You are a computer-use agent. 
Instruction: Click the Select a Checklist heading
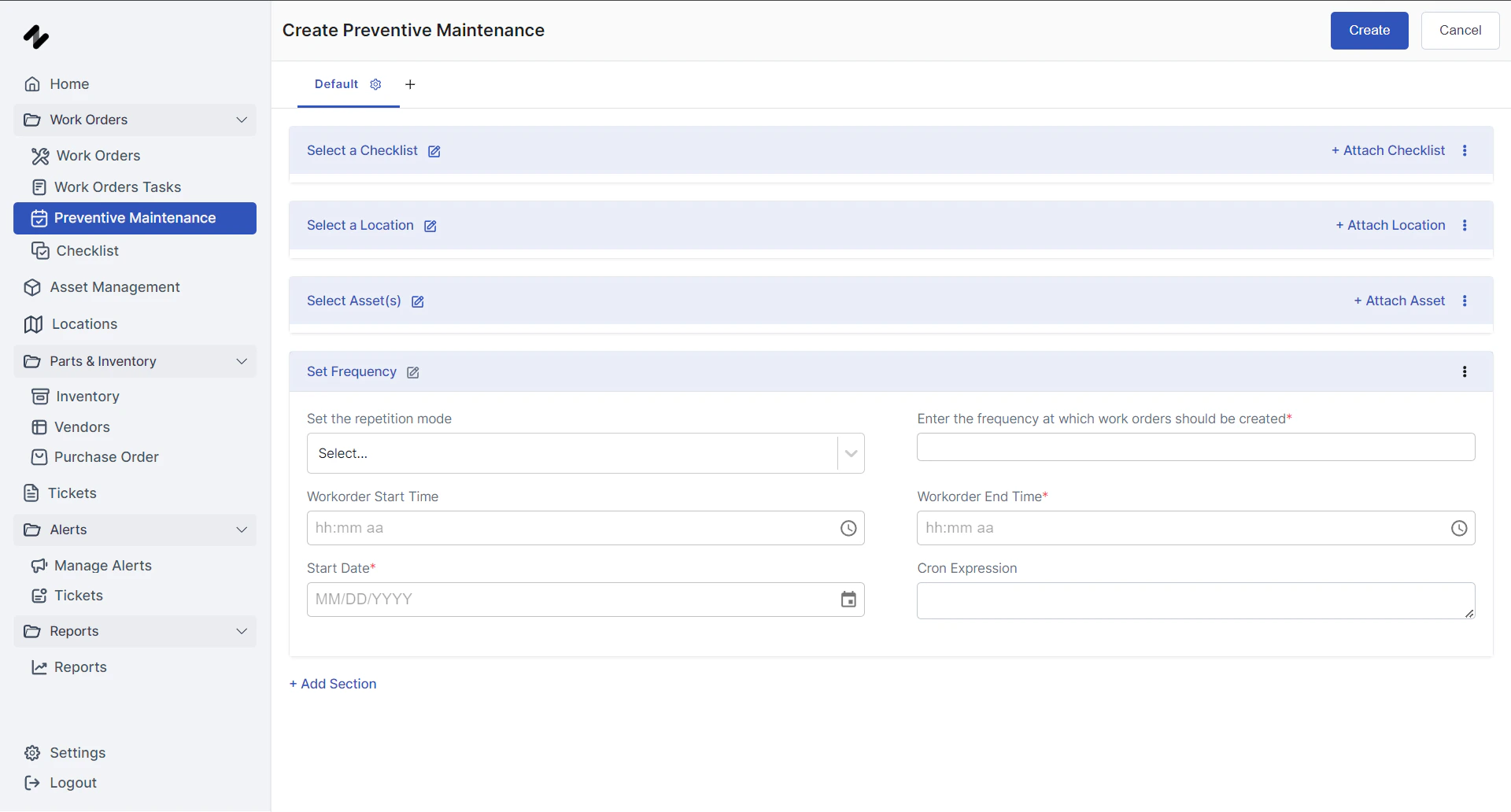pos(362,150)
